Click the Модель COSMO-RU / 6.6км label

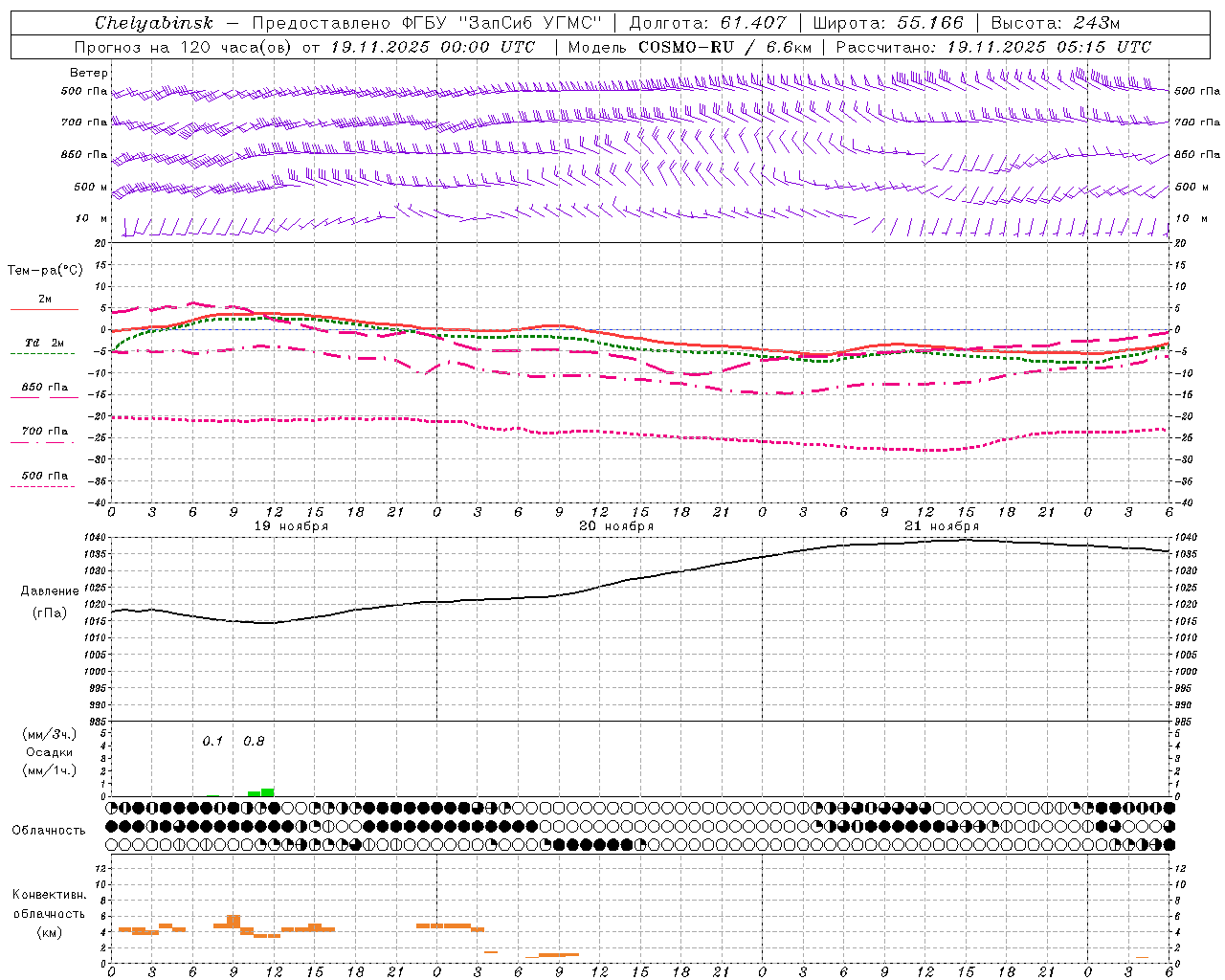click(x=689, y=47)
